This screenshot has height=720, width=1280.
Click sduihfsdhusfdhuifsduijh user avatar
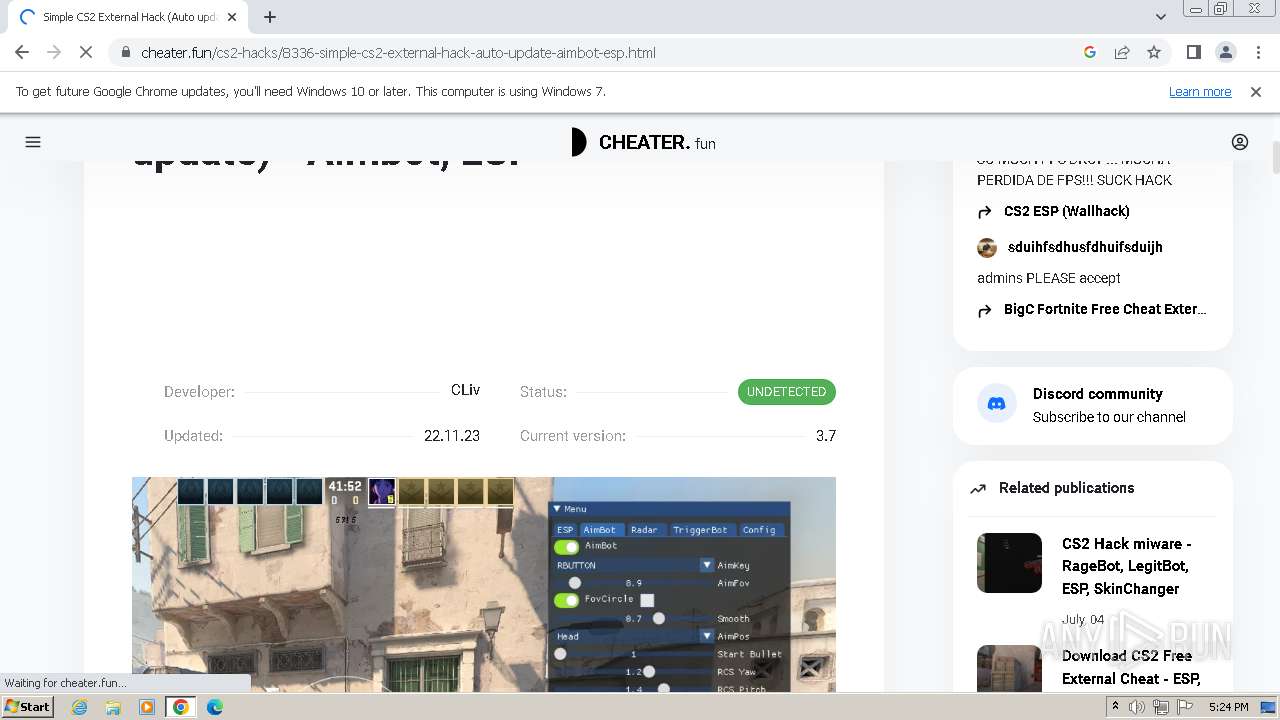[987, 247]
